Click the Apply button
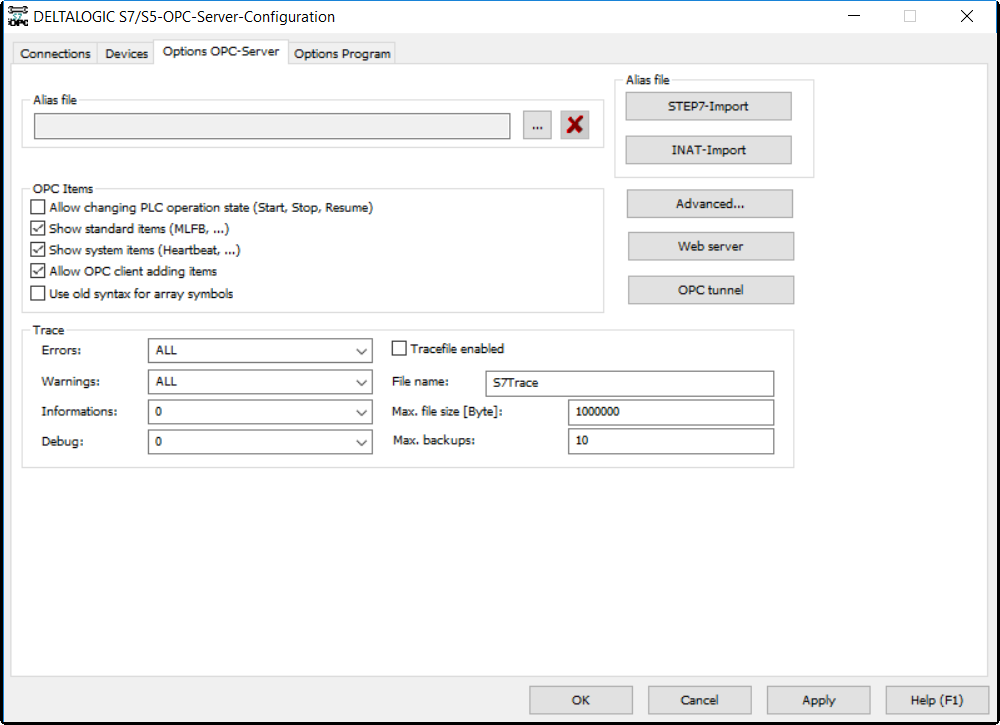The height and width of the screenshot is (725, 1000). (x=818, y=700)
